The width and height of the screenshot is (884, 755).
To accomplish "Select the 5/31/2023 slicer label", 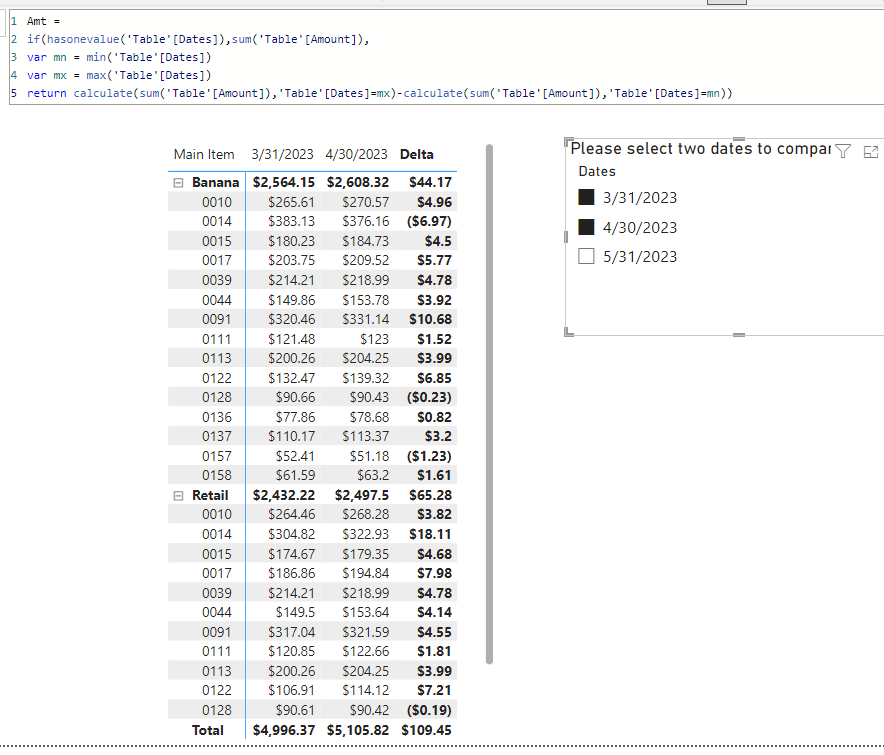I will tap(640, 257).
